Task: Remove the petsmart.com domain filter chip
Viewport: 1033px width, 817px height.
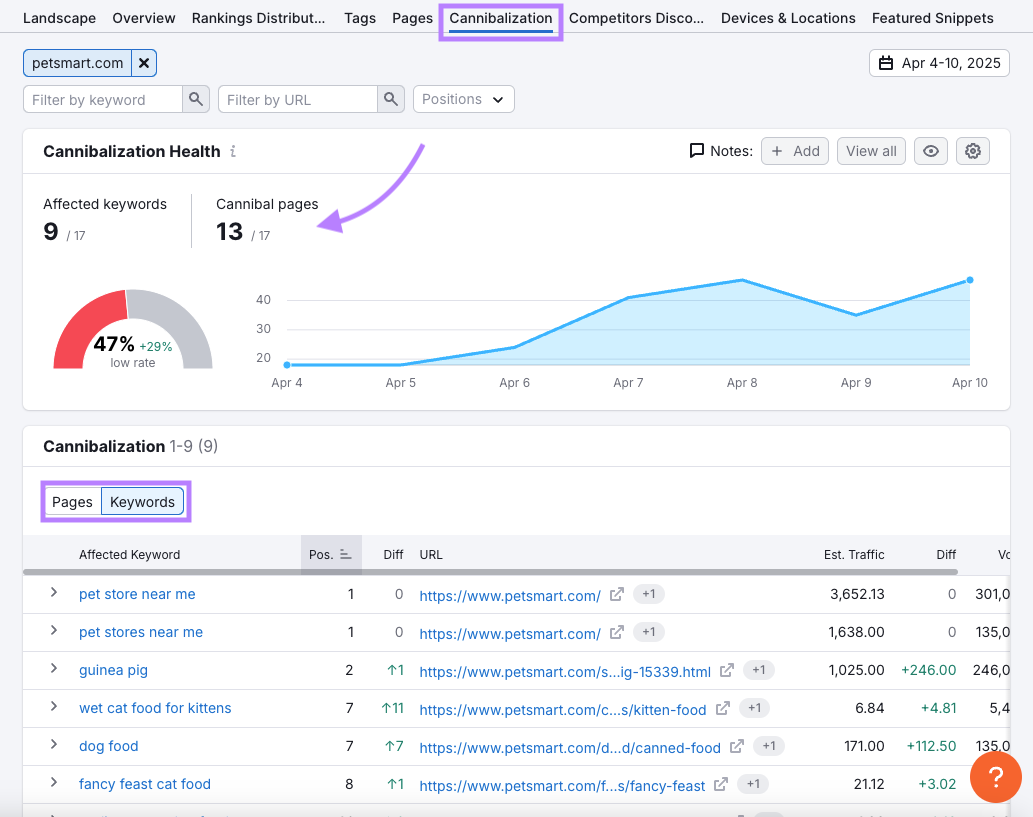Action: tap(144, 63)
